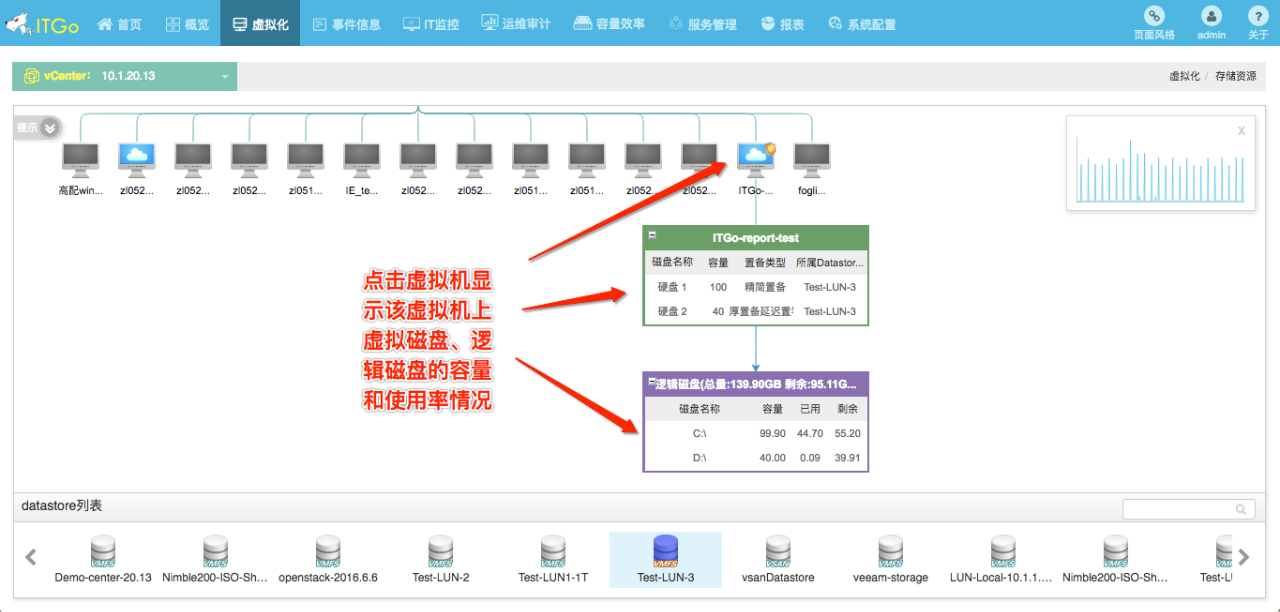This screenshot has height=612, width=1280.
Task: Close the mini chart panel with x
Action: click(x=1241, y=131)
